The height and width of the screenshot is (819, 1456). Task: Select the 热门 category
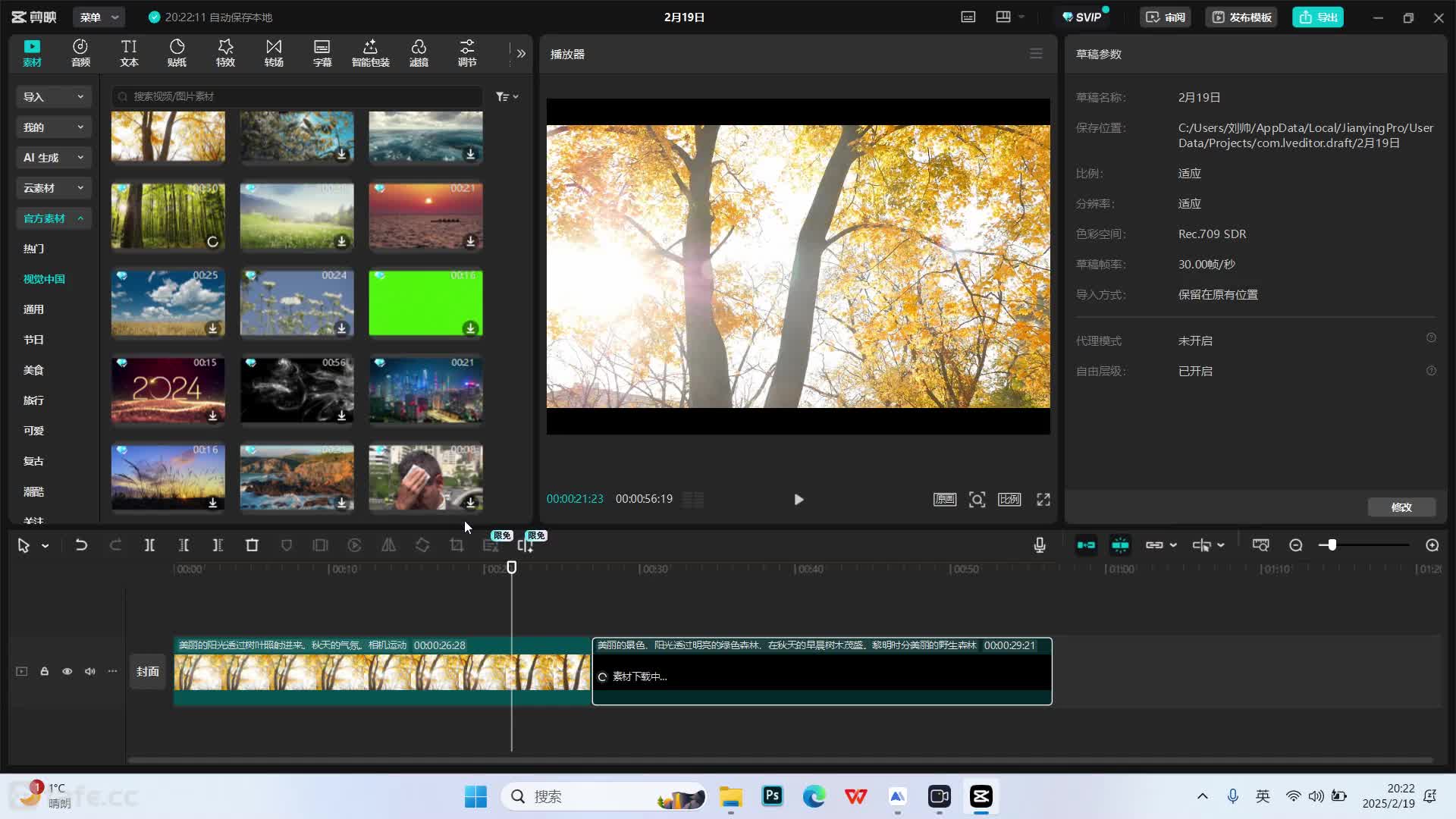click(33, 249)
